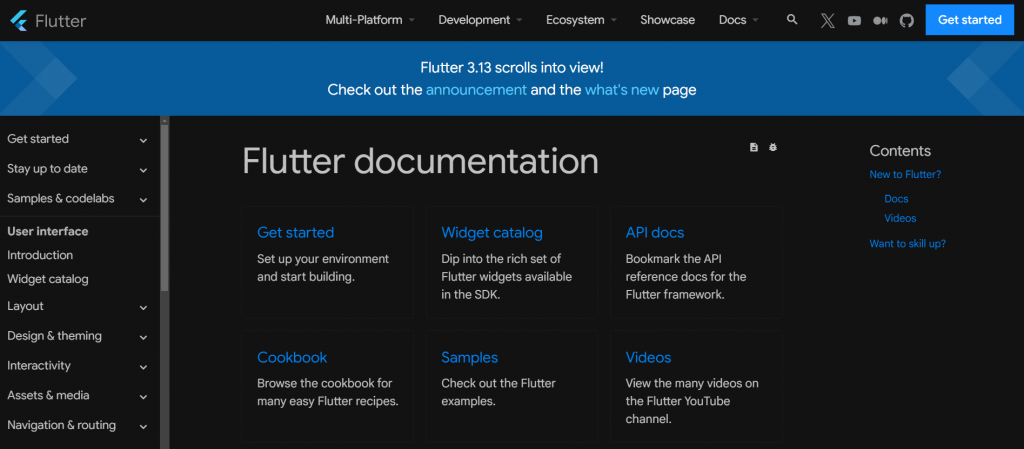Image resolution: width=1024 pixels, height=449 pixels.
Task: Click 'Flutter 3.13 scrolls into view!' text
Action: (x=512, y=68)
